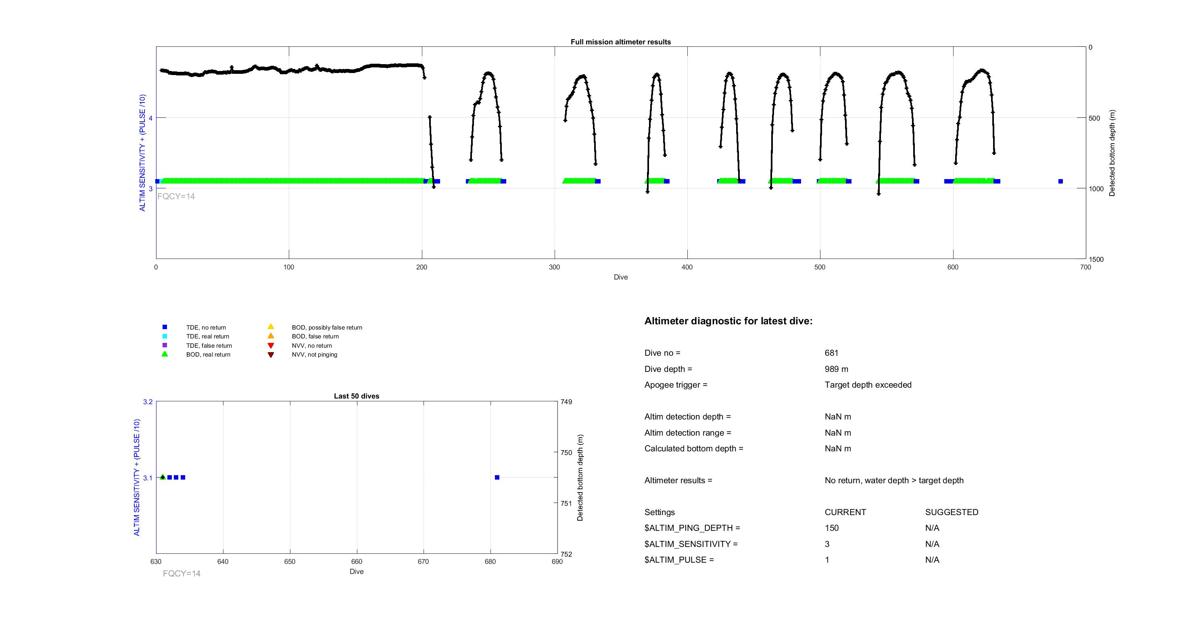Click the 'Settings' column header
The width and height of the screenshot is (1200, 622).
(660, 512)
